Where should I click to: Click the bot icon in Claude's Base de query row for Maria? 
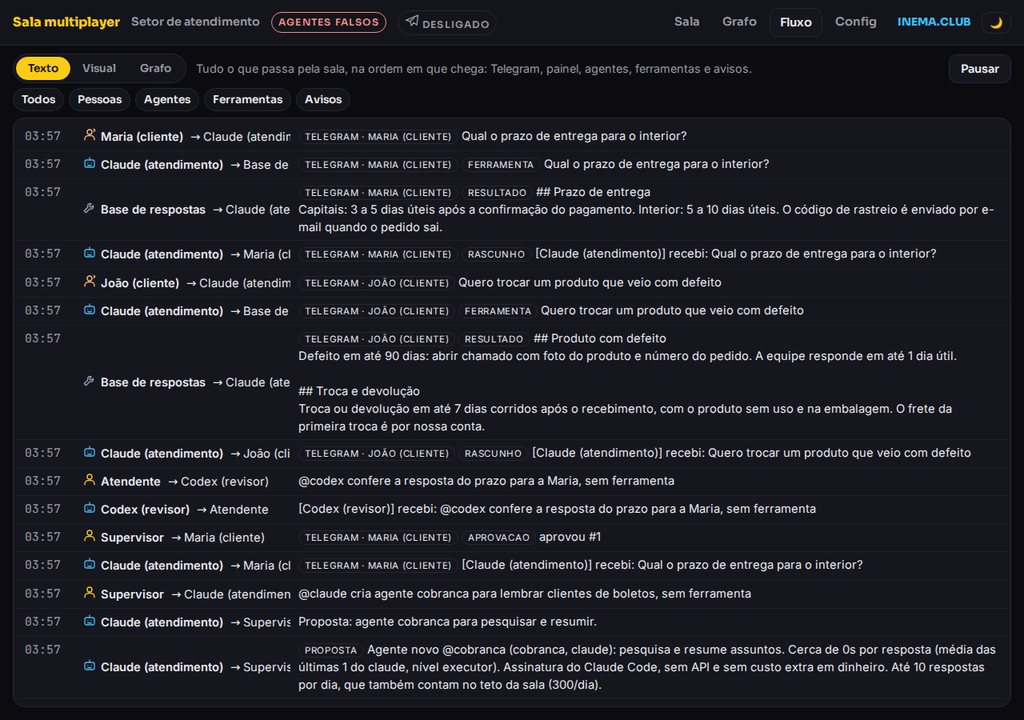(89, 163)
